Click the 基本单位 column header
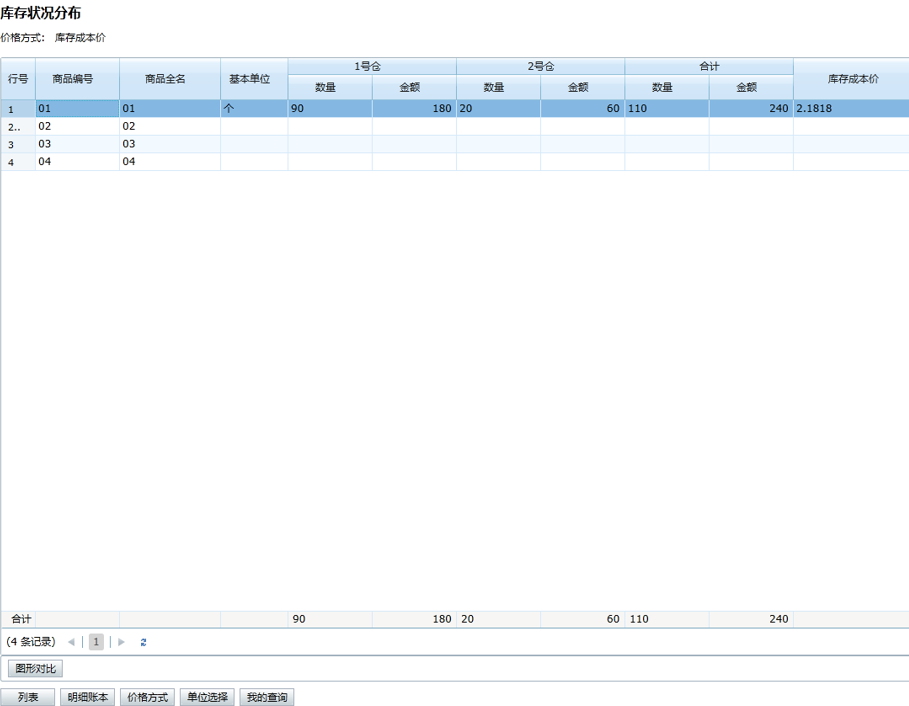The height and width of the screenshot is (706, 909). click(x=254, y=78)
